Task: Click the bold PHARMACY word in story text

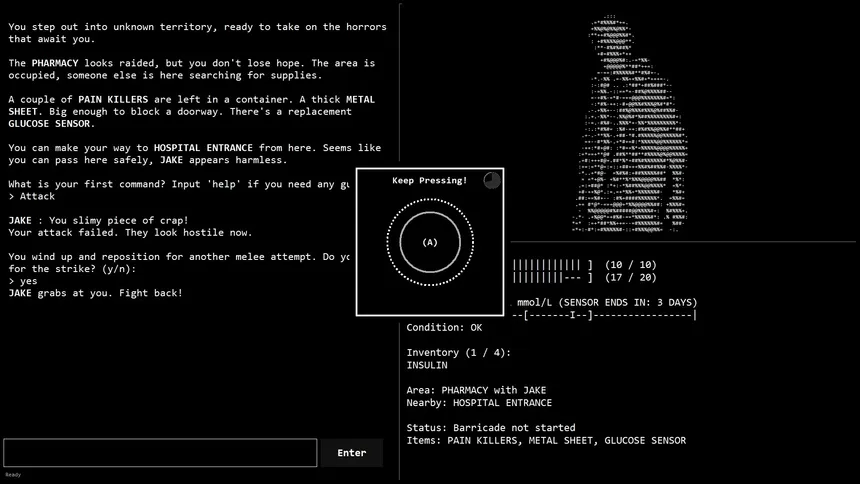Action: click(x=55, y=63)
